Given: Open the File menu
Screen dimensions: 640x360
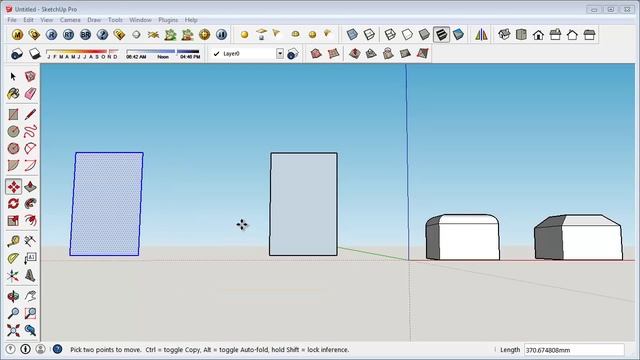Looking at the screenshot, I should [12, 20].
